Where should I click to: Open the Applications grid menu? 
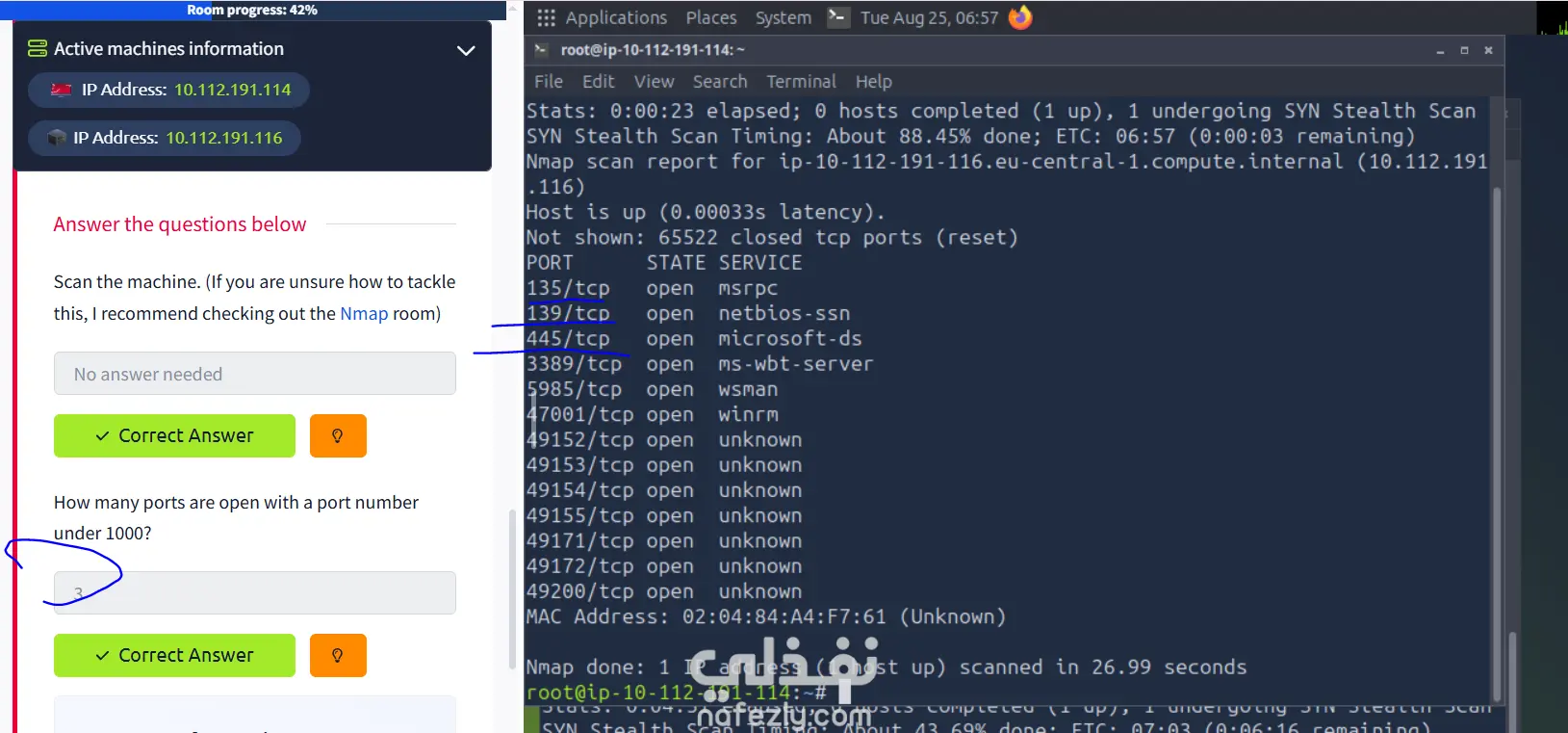point(546,17)
